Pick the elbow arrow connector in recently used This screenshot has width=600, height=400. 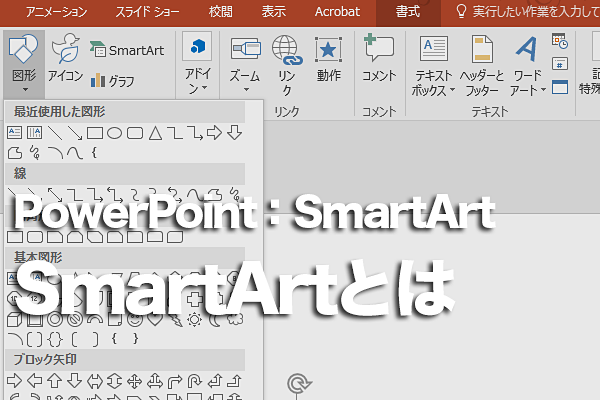195,133
